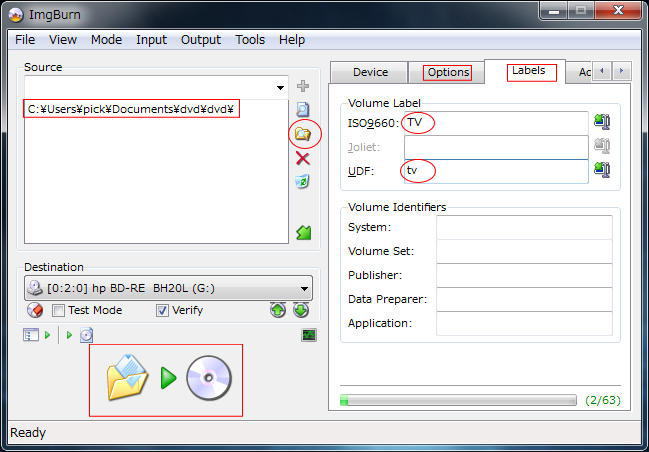Remove selected source with the red X icon

(x=303, y=158)
